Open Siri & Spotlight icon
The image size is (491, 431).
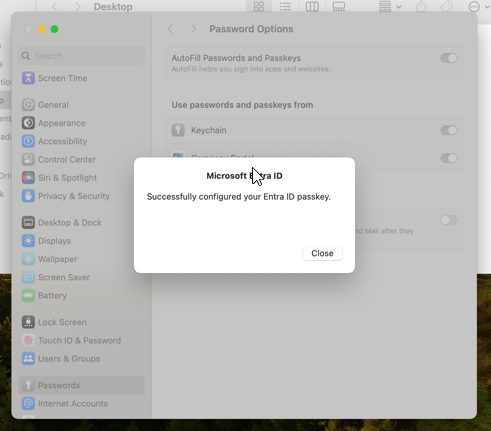click(28, 178)
